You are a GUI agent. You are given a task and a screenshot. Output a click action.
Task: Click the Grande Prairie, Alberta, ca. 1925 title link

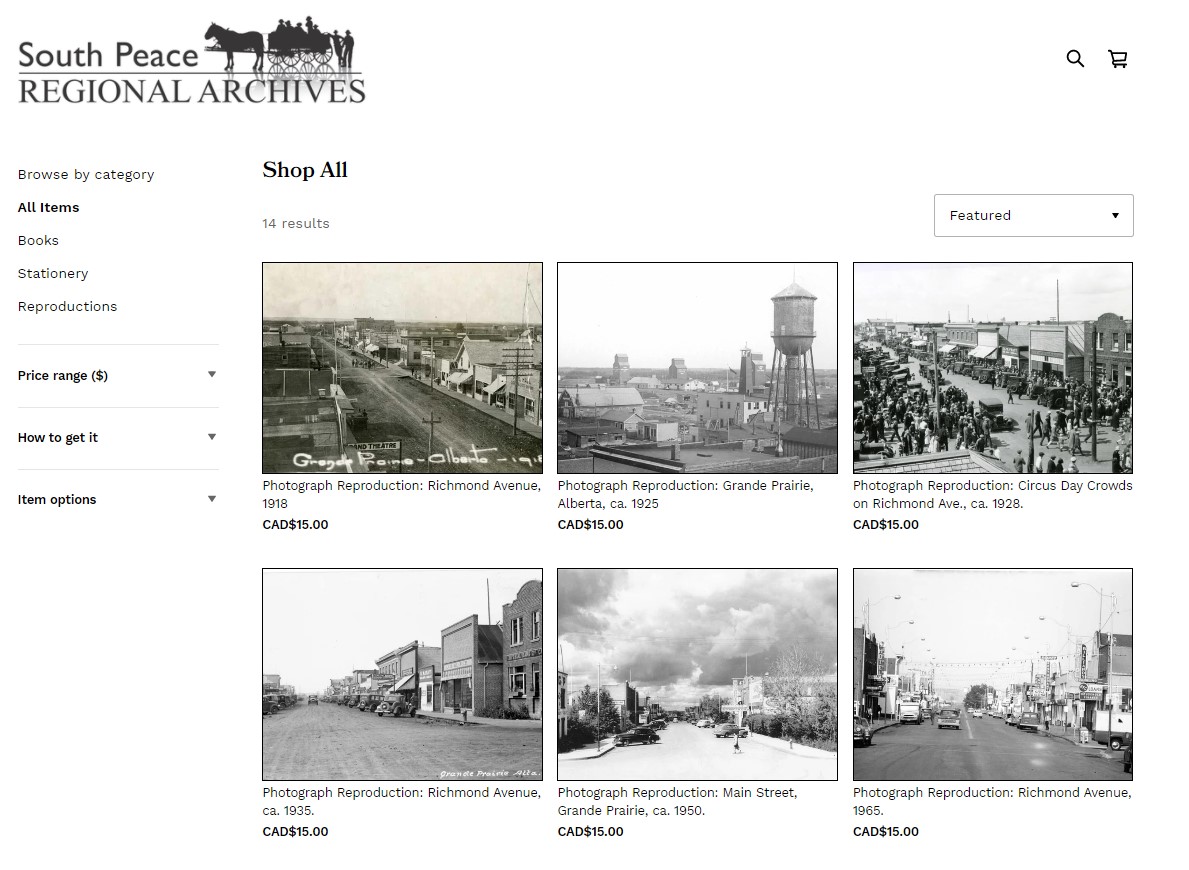pos(685,495)
